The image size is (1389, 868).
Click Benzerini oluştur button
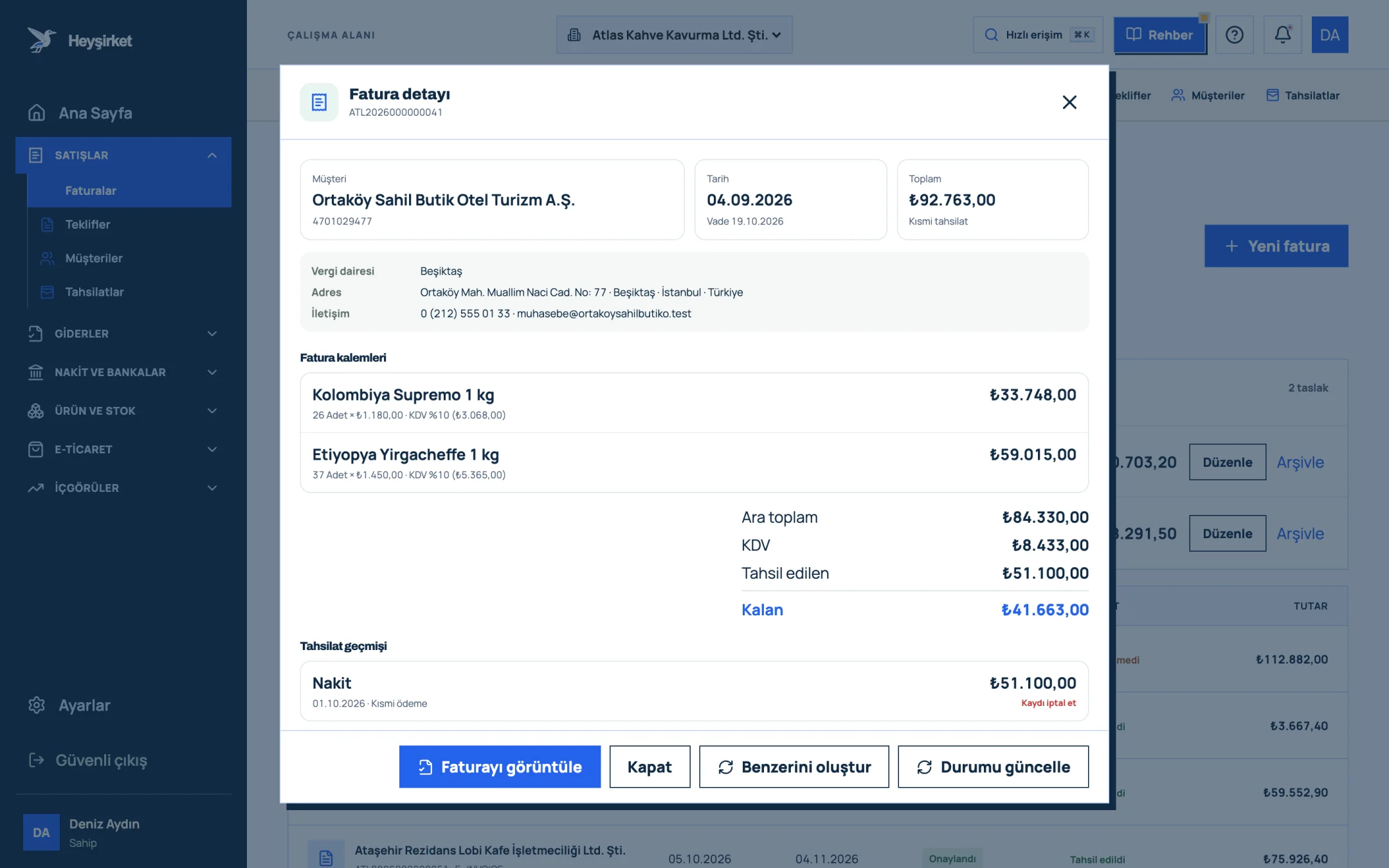tap(794, 766)
